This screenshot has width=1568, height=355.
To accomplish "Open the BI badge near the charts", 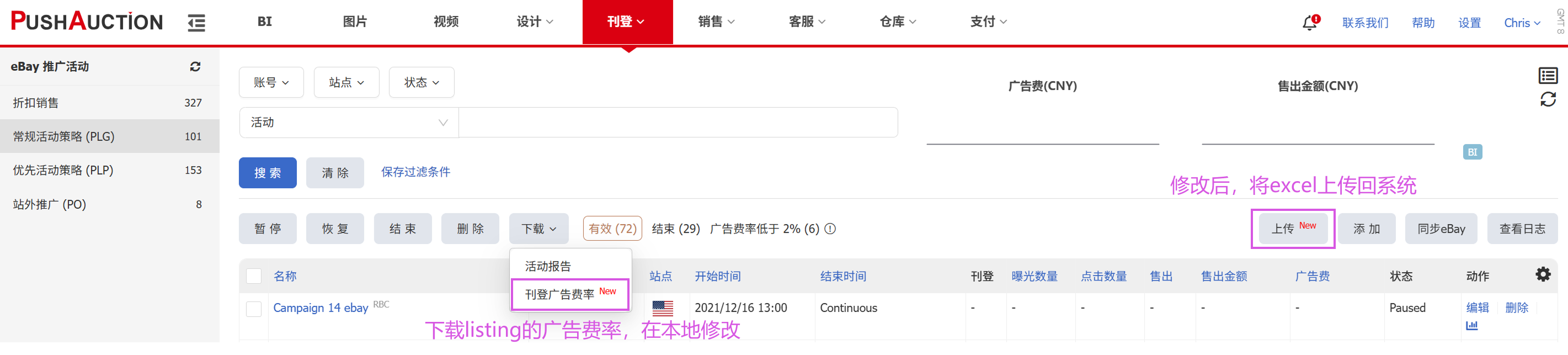I will pos(1472,152).
